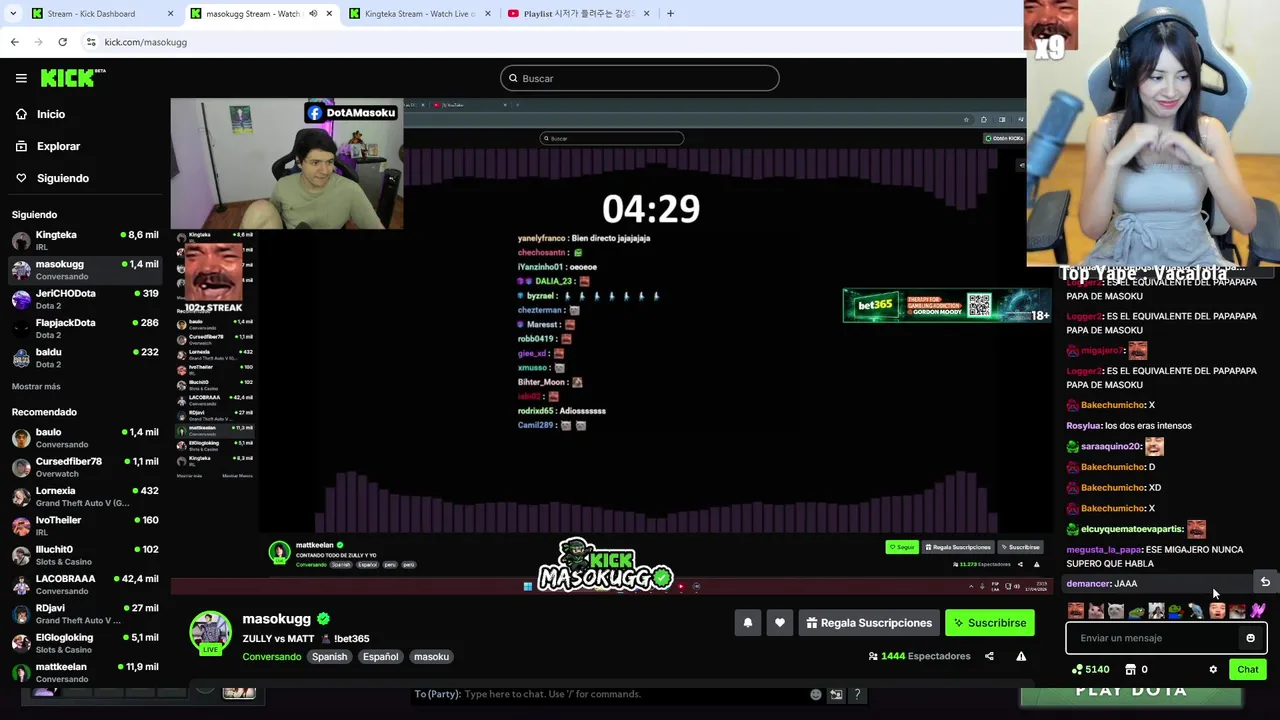Click the bet365 banner in the stream
This screenshot has width=1280, height=720.
946,305
